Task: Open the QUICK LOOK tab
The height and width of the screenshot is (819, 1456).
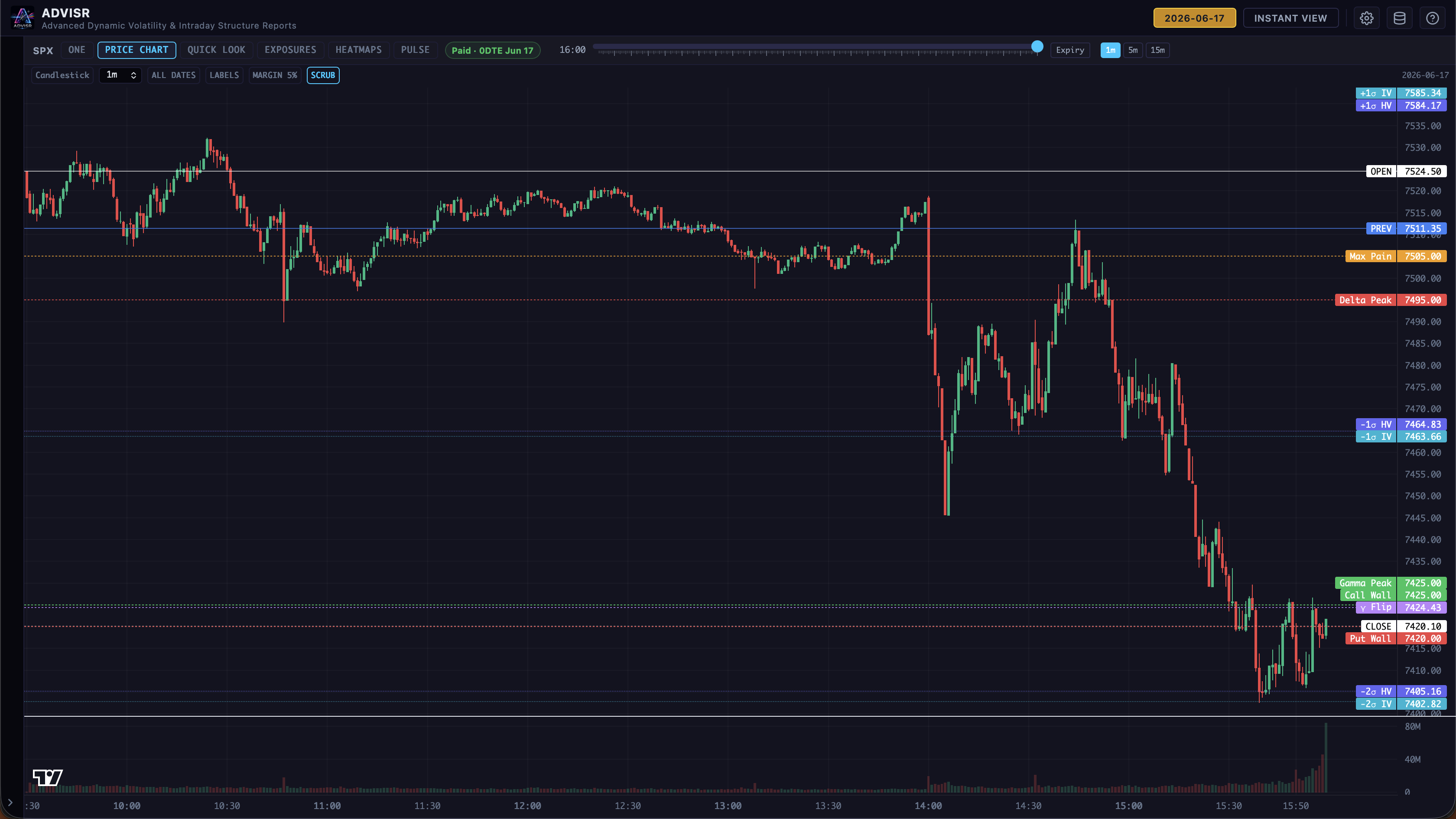Action: click(x=217, y=50)
